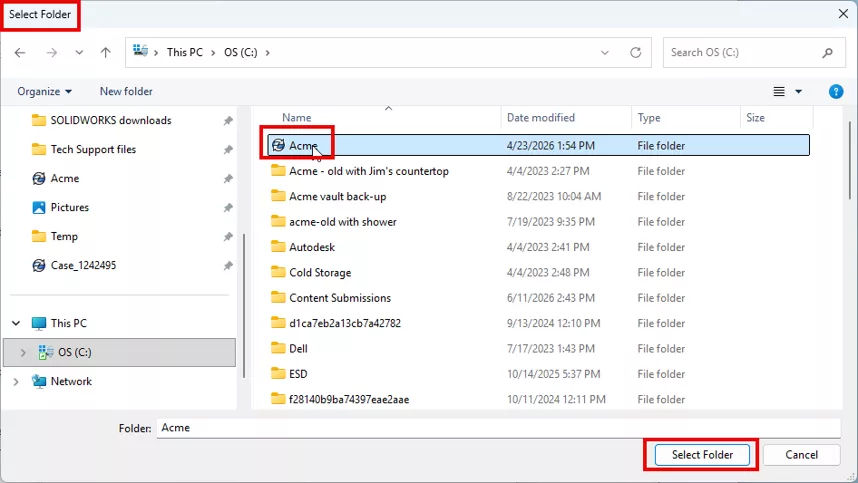
Task: Select the Cold Storage folder
Action: [320, 272]
